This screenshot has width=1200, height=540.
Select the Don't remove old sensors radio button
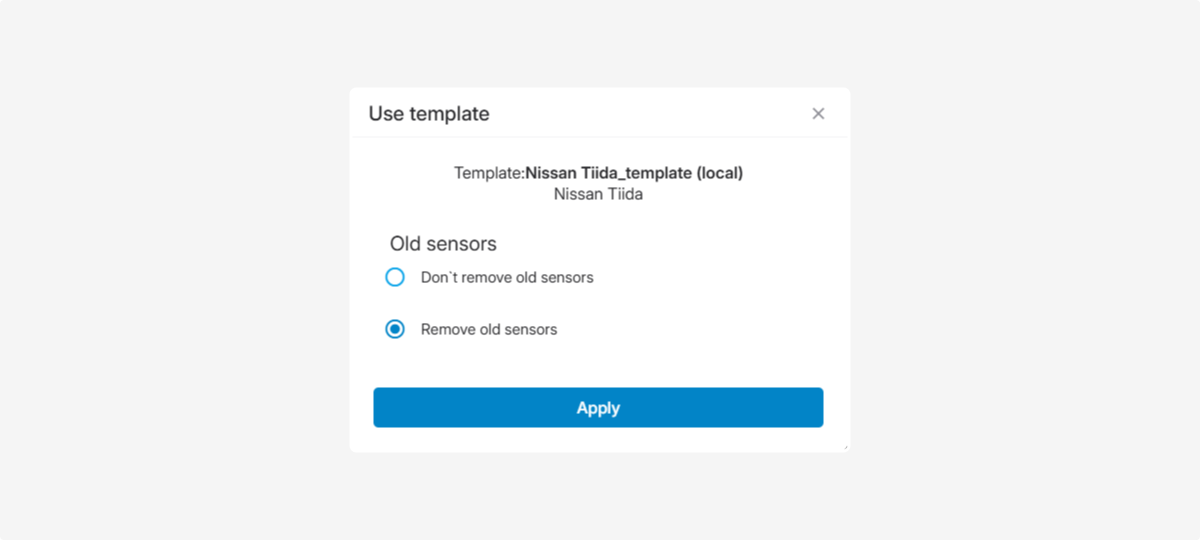395,277
